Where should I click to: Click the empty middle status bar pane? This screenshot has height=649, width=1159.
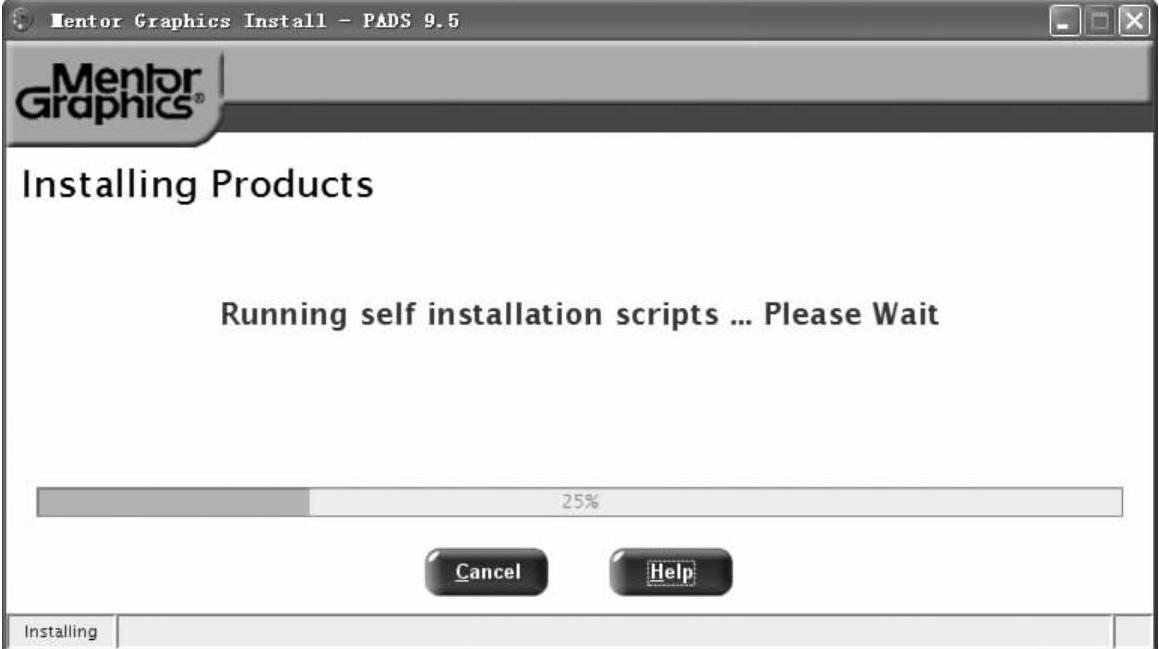[x=614, y=632]
